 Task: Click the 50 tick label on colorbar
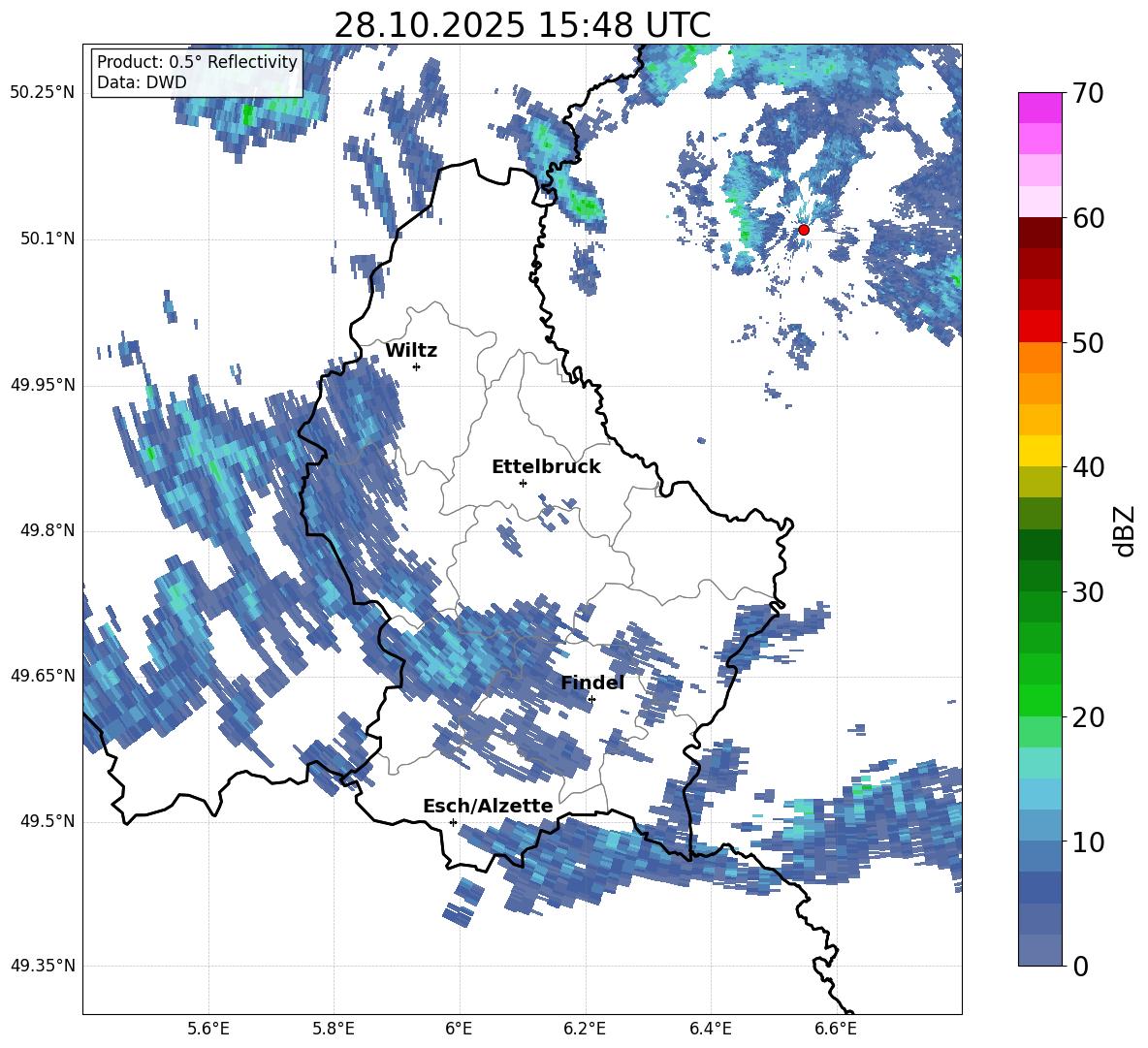(x=1088, y=343)
